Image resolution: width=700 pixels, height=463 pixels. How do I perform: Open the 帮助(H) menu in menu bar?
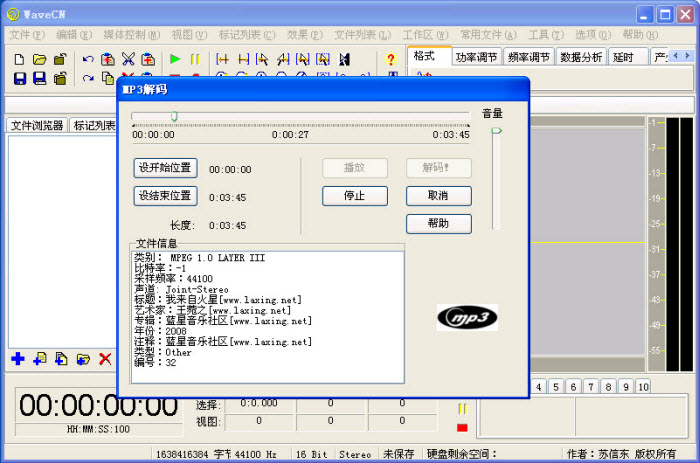click(x=640, y=35)
